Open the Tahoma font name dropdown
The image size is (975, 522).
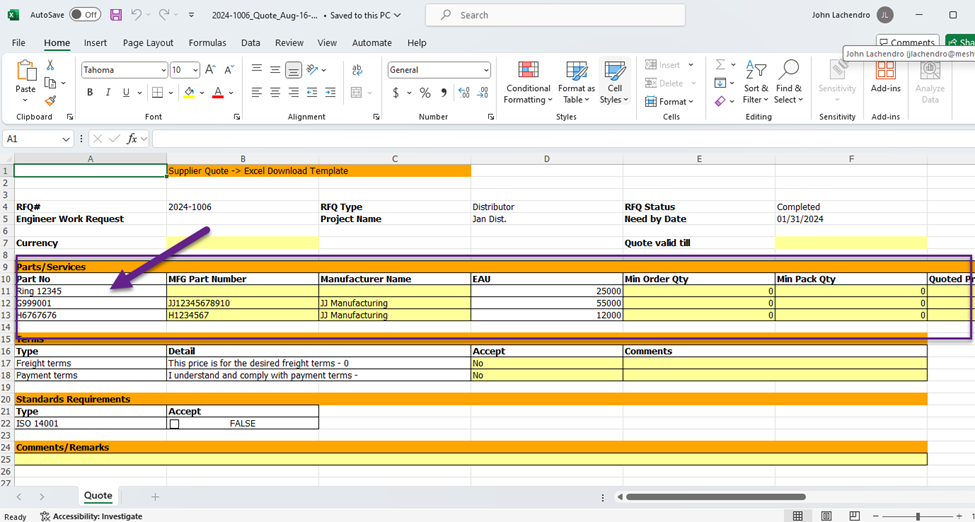click(x=163, y=70)
